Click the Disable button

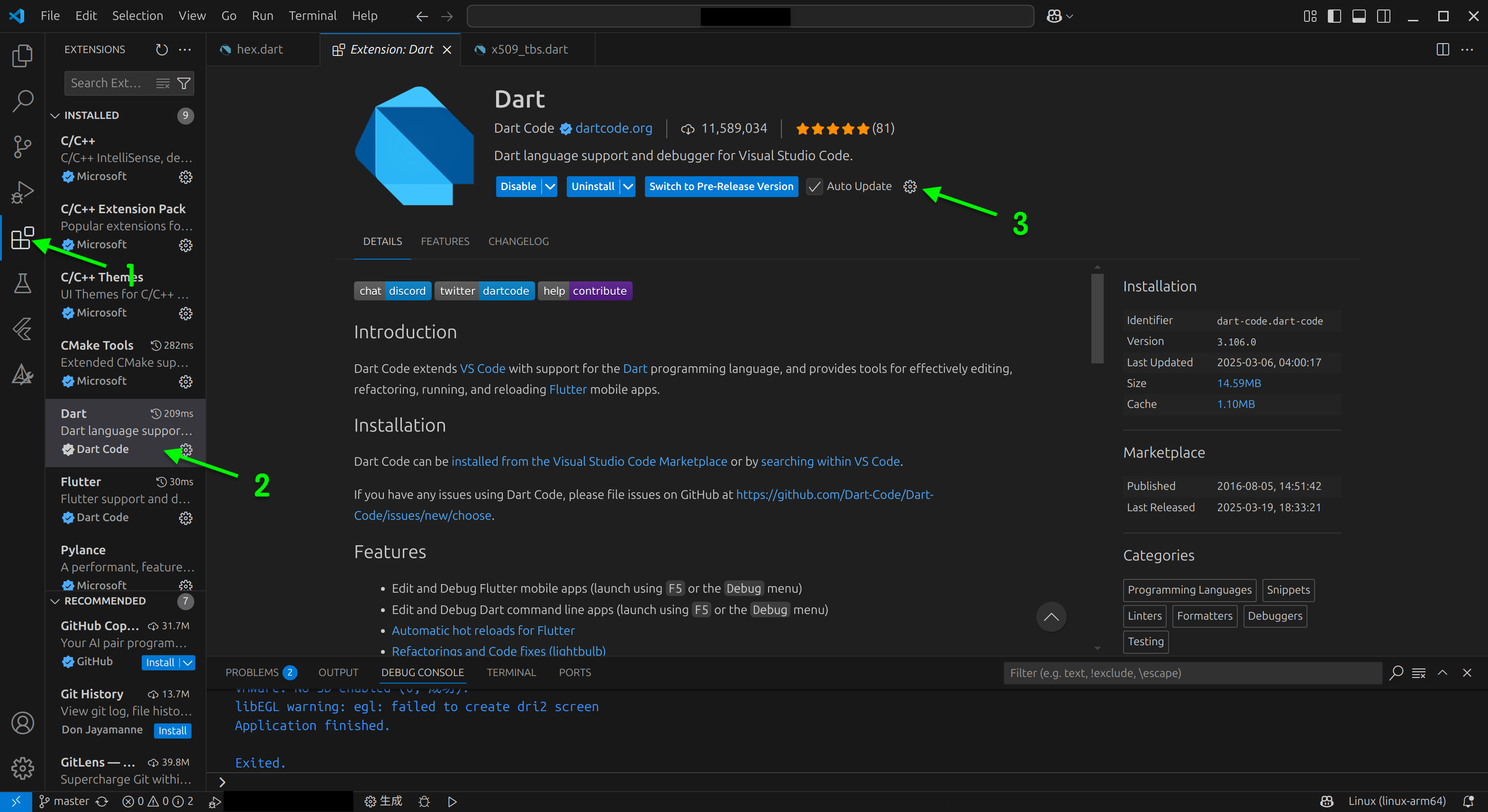click(x=518, y=187)
